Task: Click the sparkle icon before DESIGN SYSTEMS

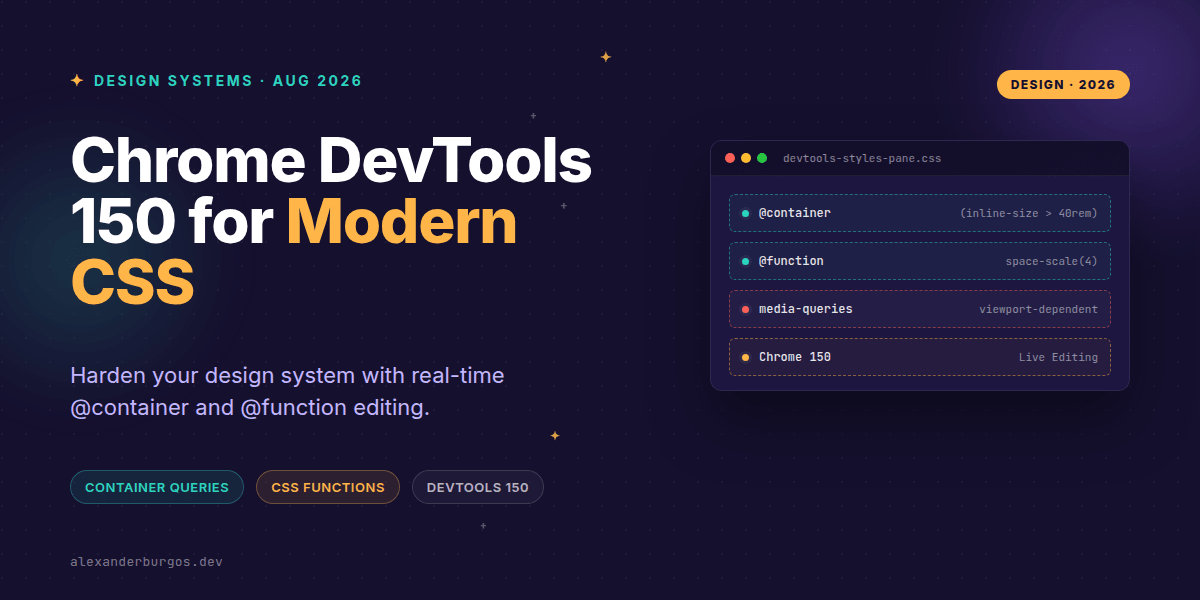Action: [x=77, y=81]
